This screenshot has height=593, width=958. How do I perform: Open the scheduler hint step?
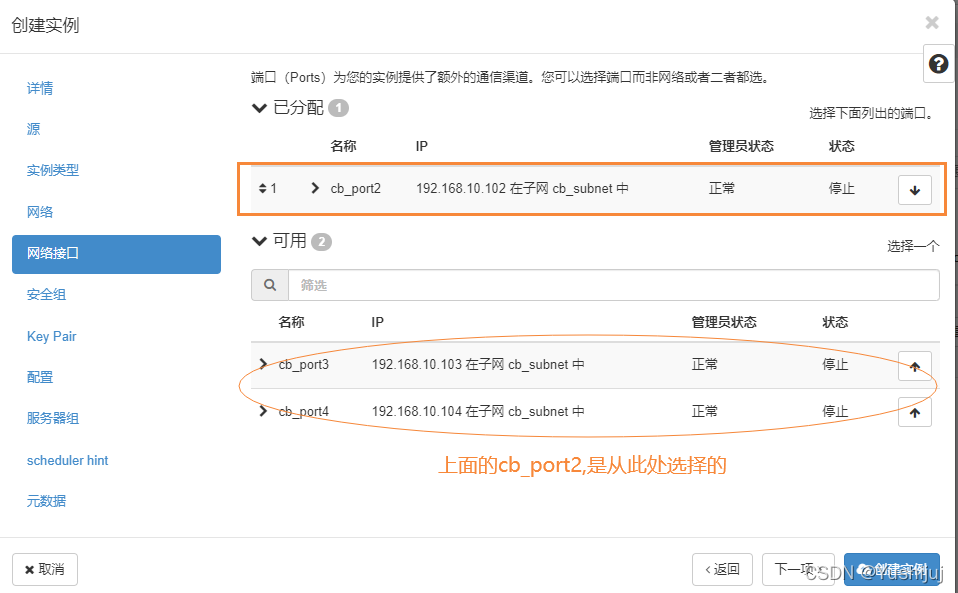[67, 460]
